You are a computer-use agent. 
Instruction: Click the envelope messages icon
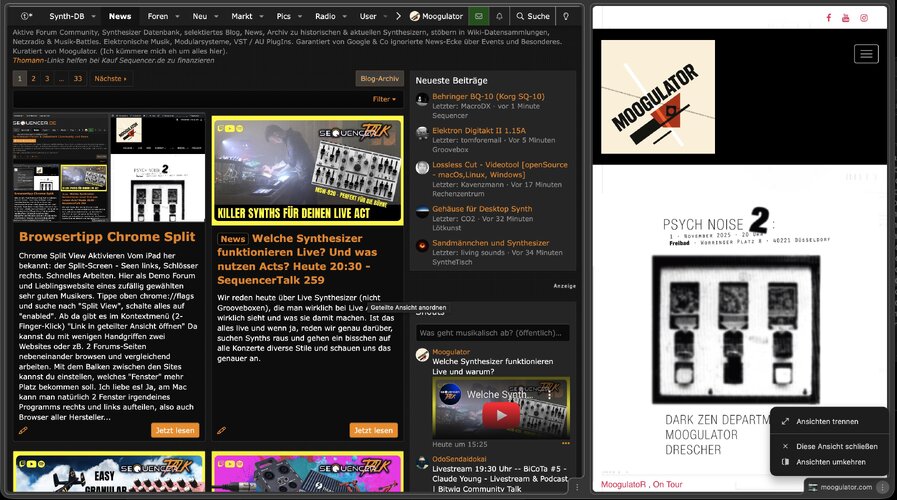pos(479,17)
